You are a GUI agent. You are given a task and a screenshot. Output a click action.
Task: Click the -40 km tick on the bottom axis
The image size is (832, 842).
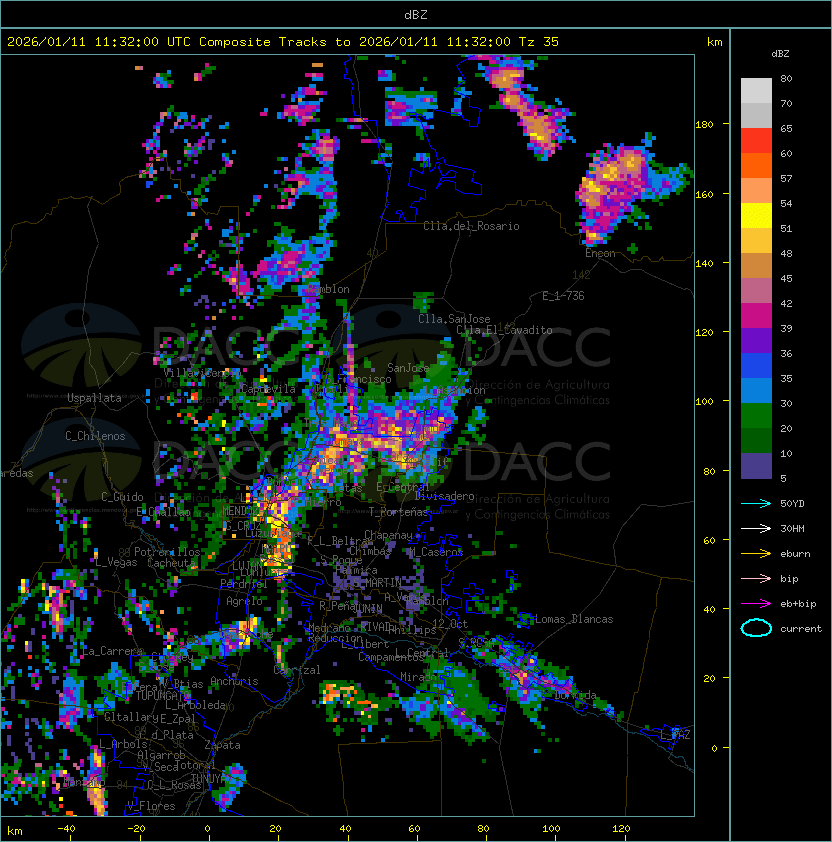[x=66, y=829]
